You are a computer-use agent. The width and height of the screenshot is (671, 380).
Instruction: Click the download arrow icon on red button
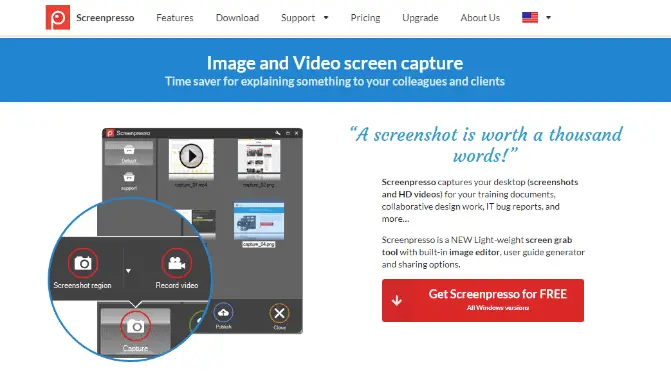[397, 300]
